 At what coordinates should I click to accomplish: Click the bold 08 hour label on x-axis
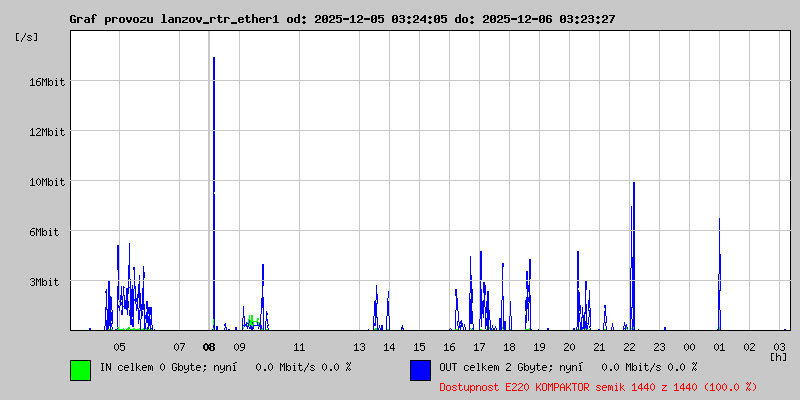pos(209,347)
